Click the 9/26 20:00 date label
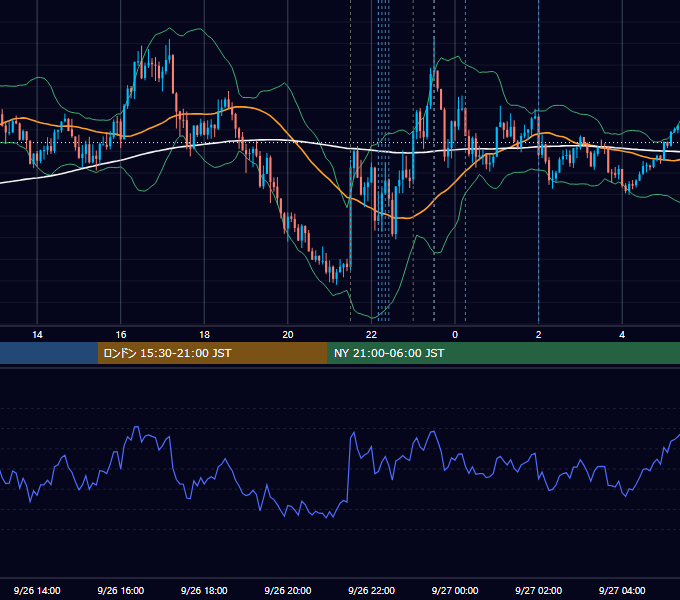This screenshot has height=600, width=680. click(288, 590)
